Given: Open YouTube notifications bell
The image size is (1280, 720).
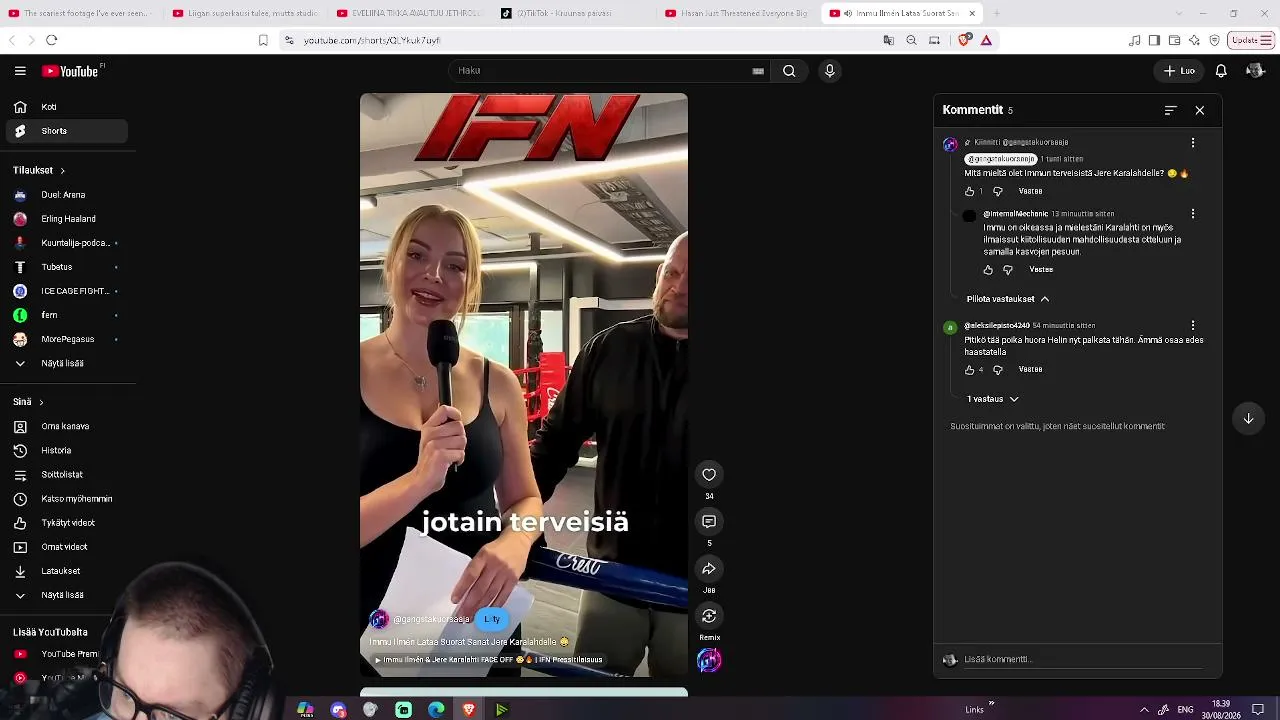Looking at the screenshot, I should (x=1221, y=71).
